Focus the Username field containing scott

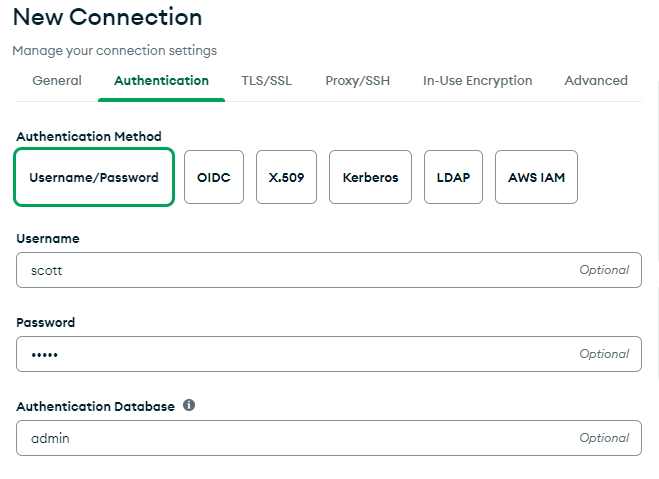300,270
